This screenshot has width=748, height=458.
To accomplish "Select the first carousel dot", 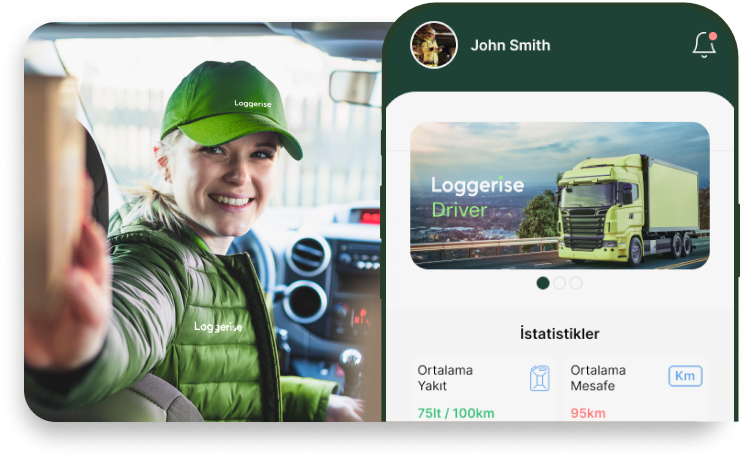I will click(543, 283).
